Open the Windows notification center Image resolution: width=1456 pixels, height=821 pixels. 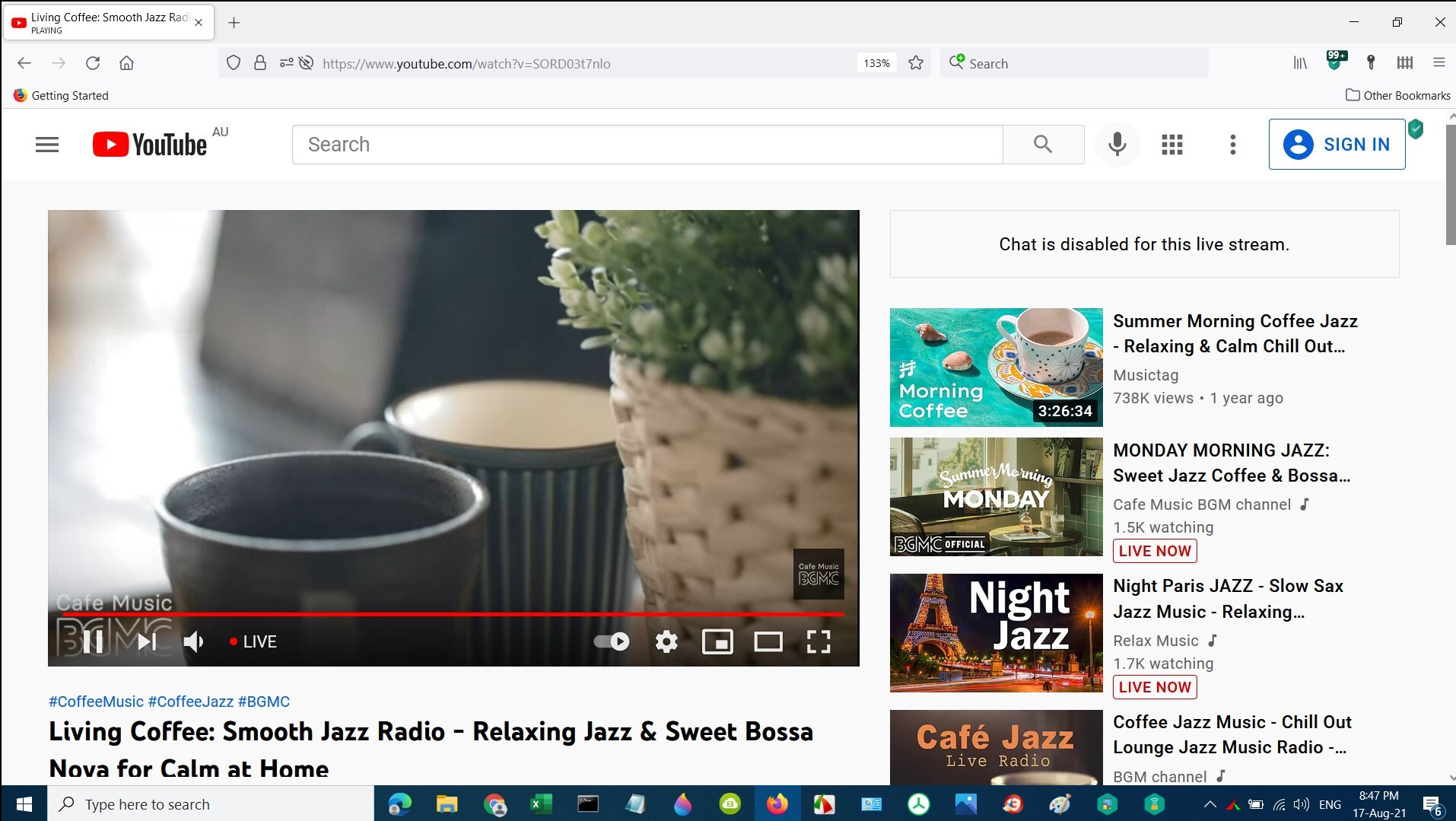click(x=1432, y=805)
